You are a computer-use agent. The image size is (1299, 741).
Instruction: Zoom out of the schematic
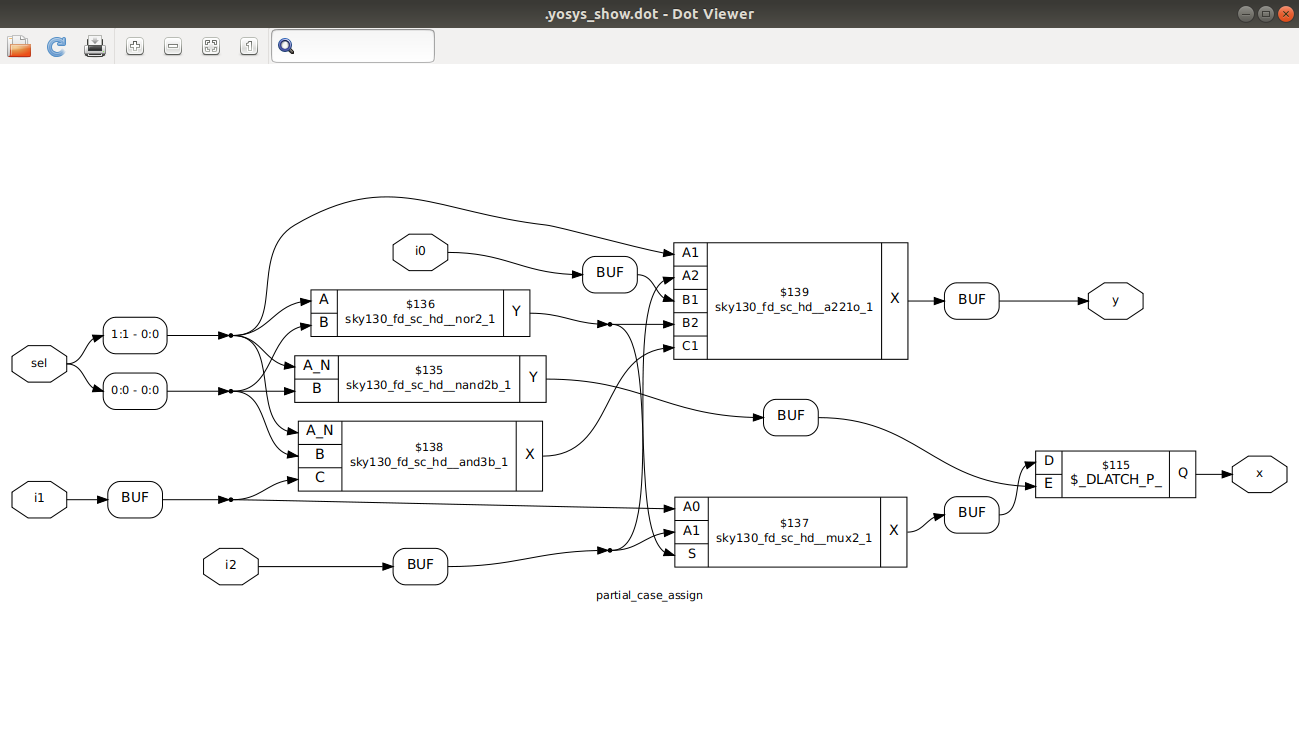coord(172,45)
